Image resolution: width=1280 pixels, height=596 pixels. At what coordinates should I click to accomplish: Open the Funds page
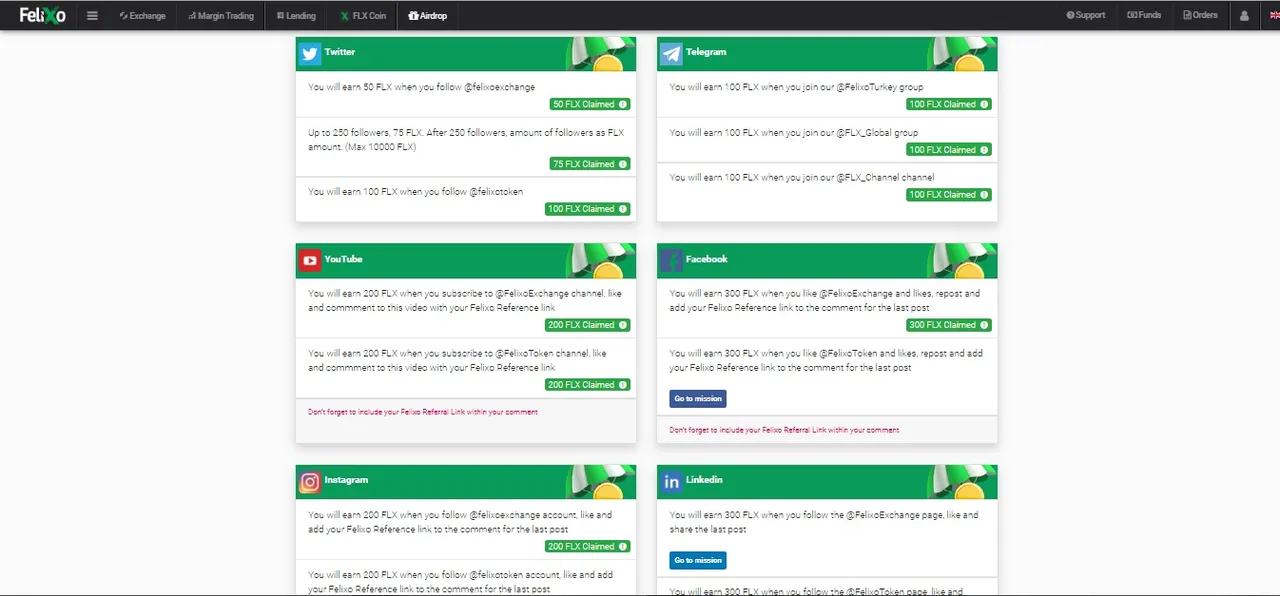coord(1144,15)
